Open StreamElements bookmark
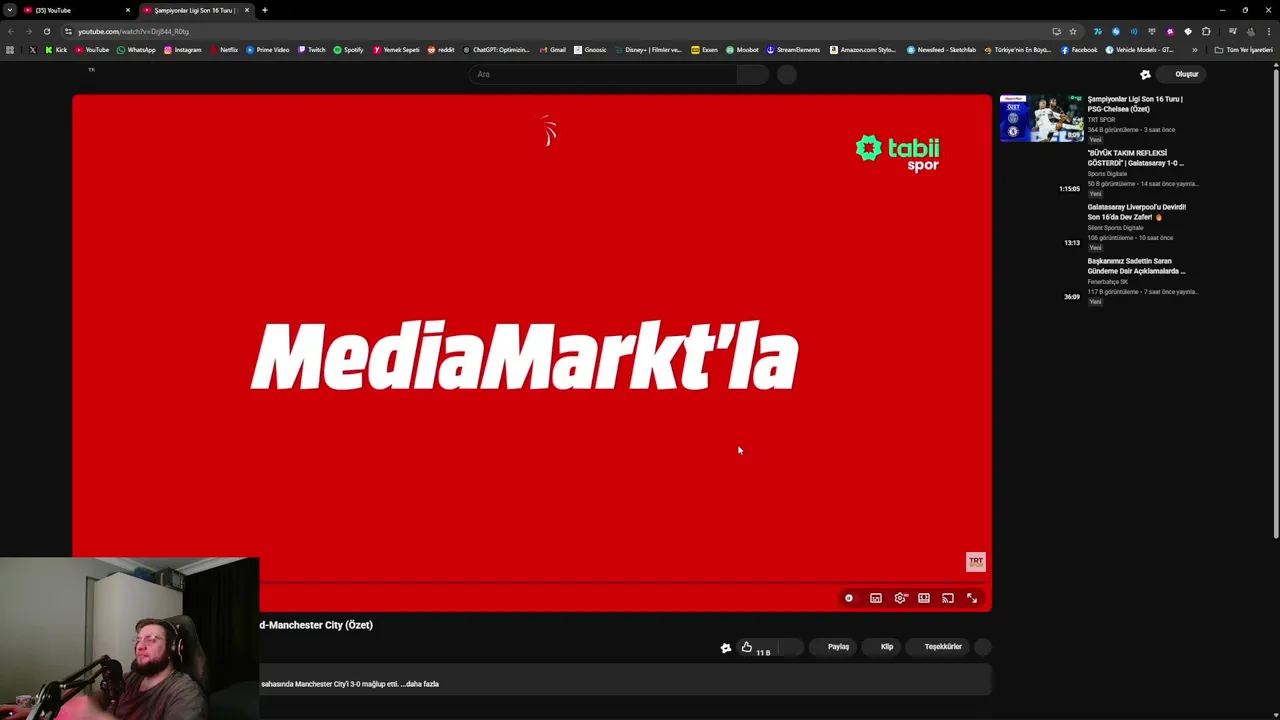The image size is (1280, 720). [x=794, y=50]
